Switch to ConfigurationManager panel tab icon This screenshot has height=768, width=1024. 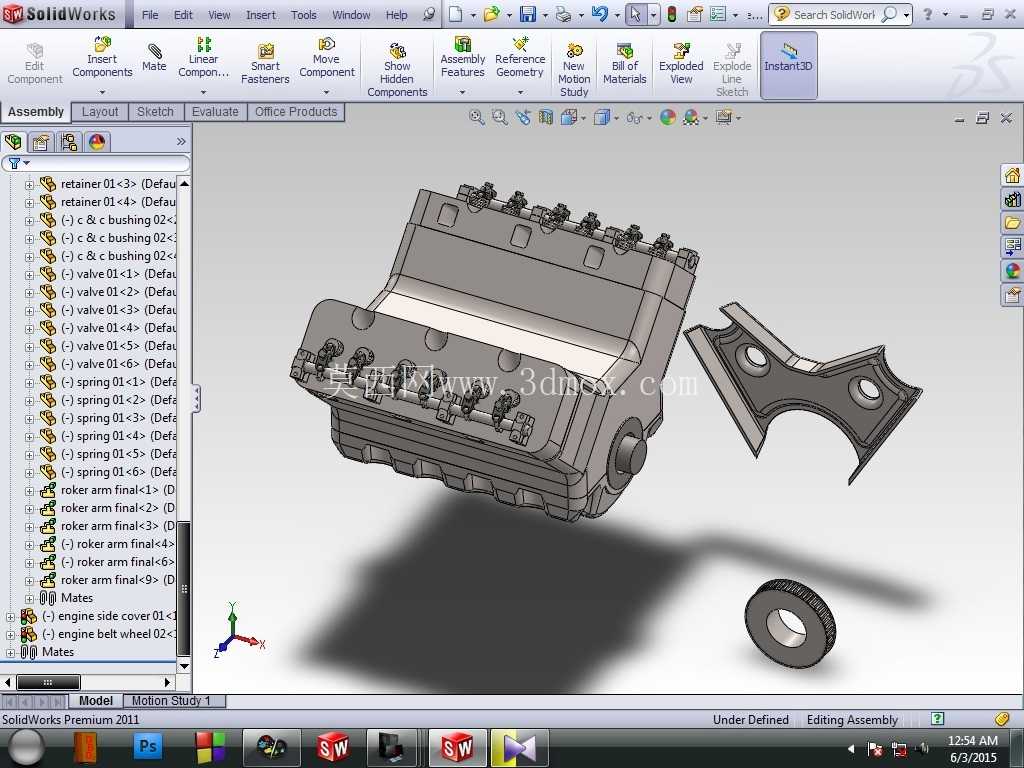(69, 142)
